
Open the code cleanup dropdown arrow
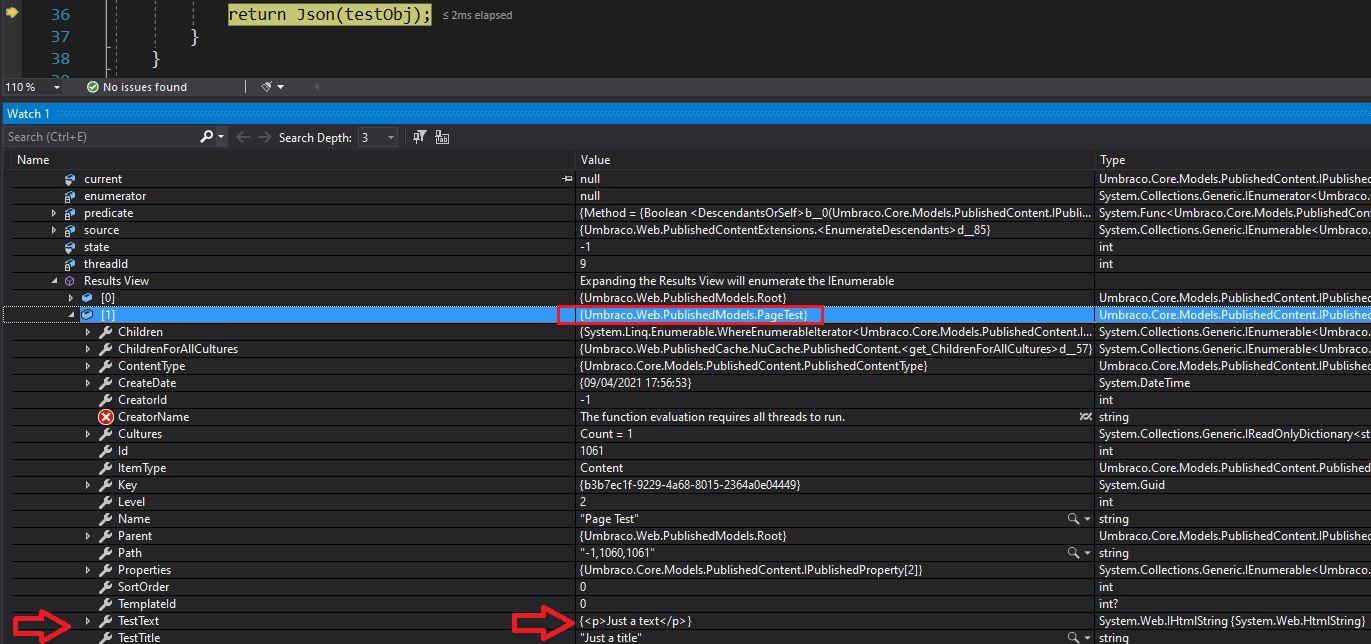pos(281,87)
